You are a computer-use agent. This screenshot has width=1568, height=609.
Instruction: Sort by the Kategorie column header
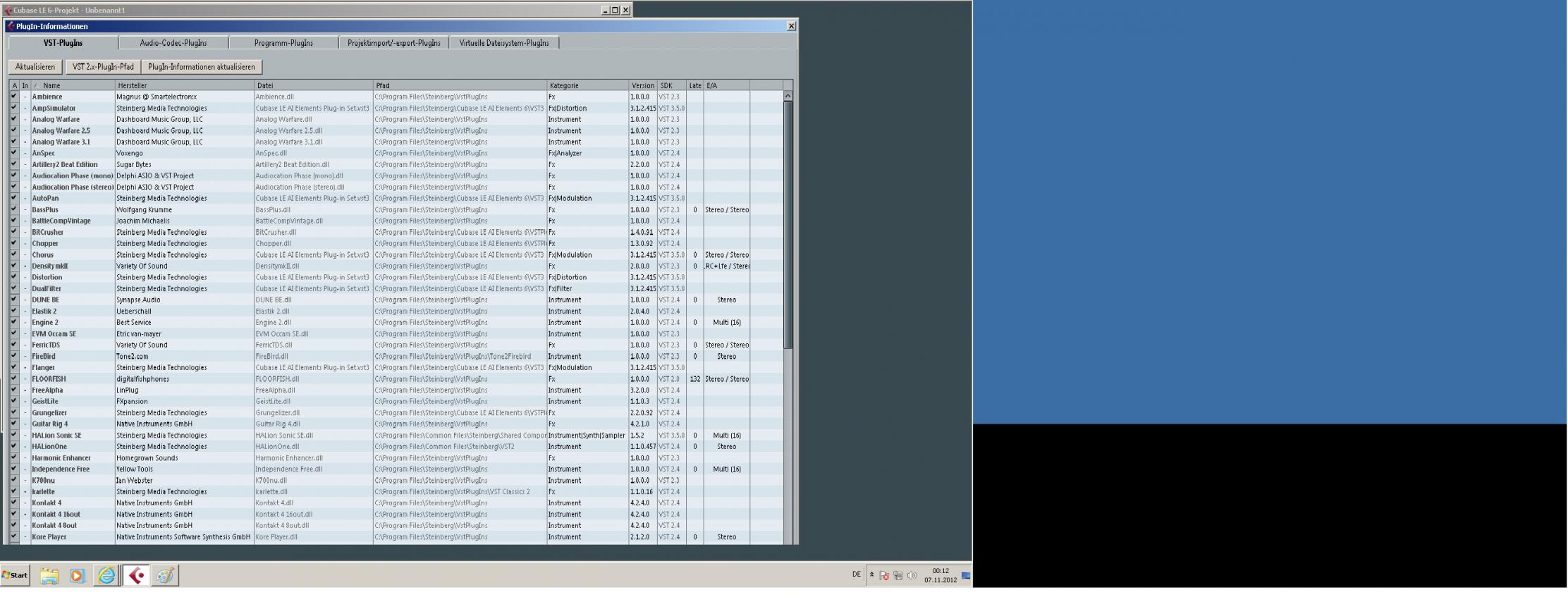[588, 85]
